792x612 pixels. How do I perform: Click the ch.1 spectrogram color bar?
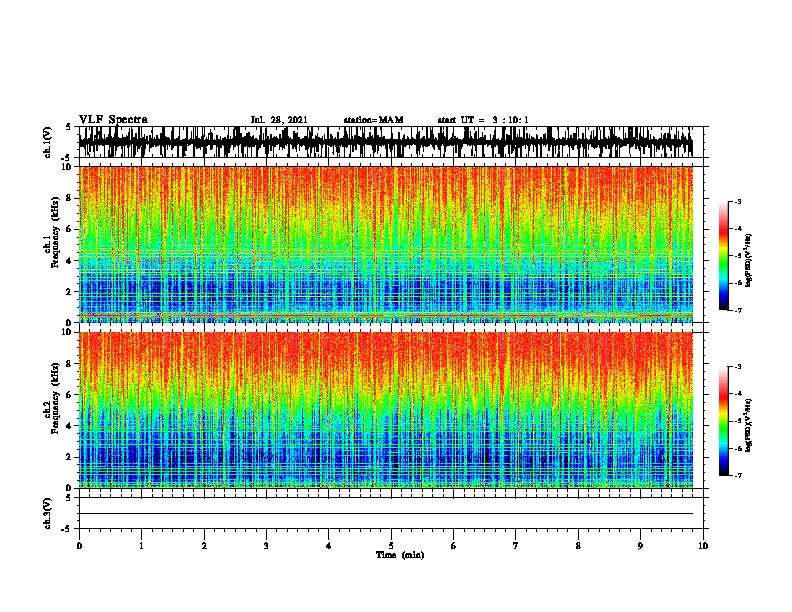[x=724, y=256]
